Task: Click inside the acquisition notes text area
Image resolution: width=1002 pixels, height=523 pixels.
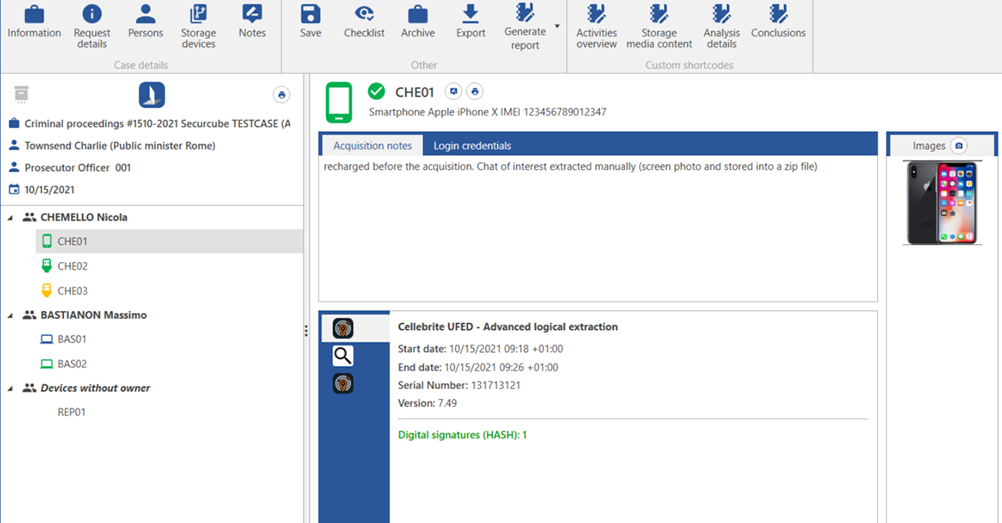Action: point(597,228)
